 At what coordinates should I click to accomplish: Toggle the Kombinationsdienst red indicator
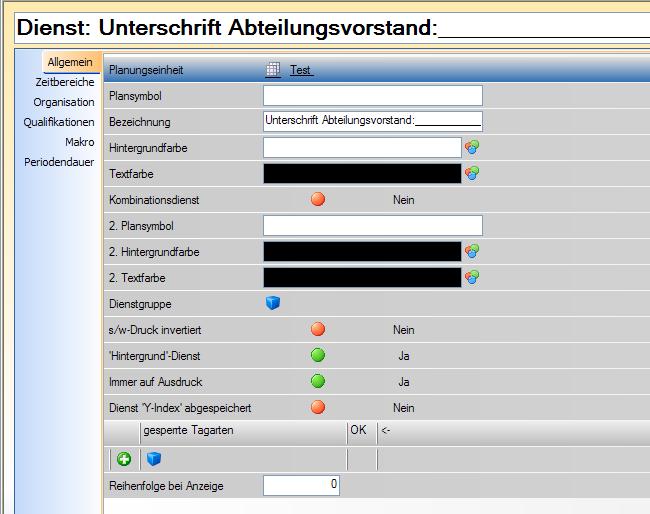click(x=318, y=199)
